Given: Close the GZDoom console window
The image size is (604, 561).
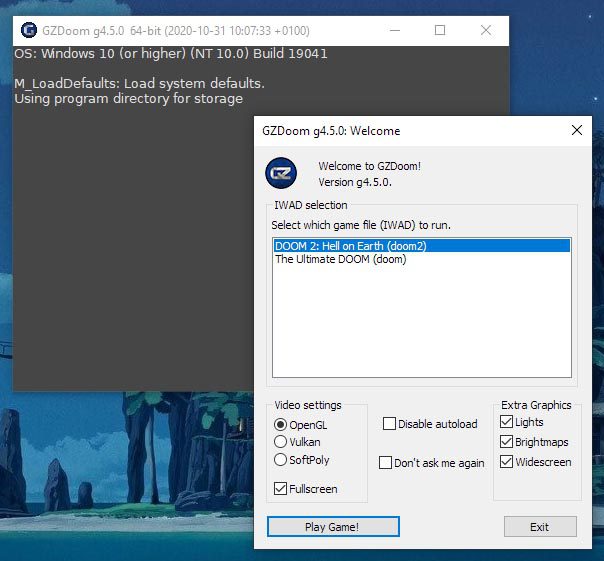Looking at the screenshot, I should pos(486,30).
